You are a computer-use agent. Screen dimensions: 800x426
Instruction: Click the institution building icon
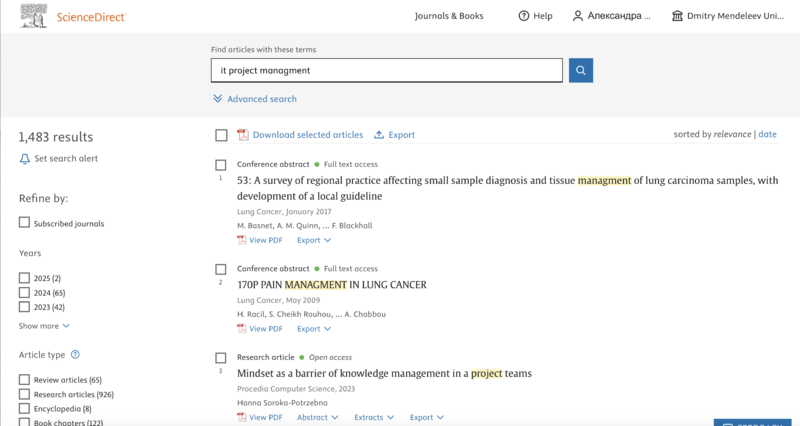click(x=678, y=16)
